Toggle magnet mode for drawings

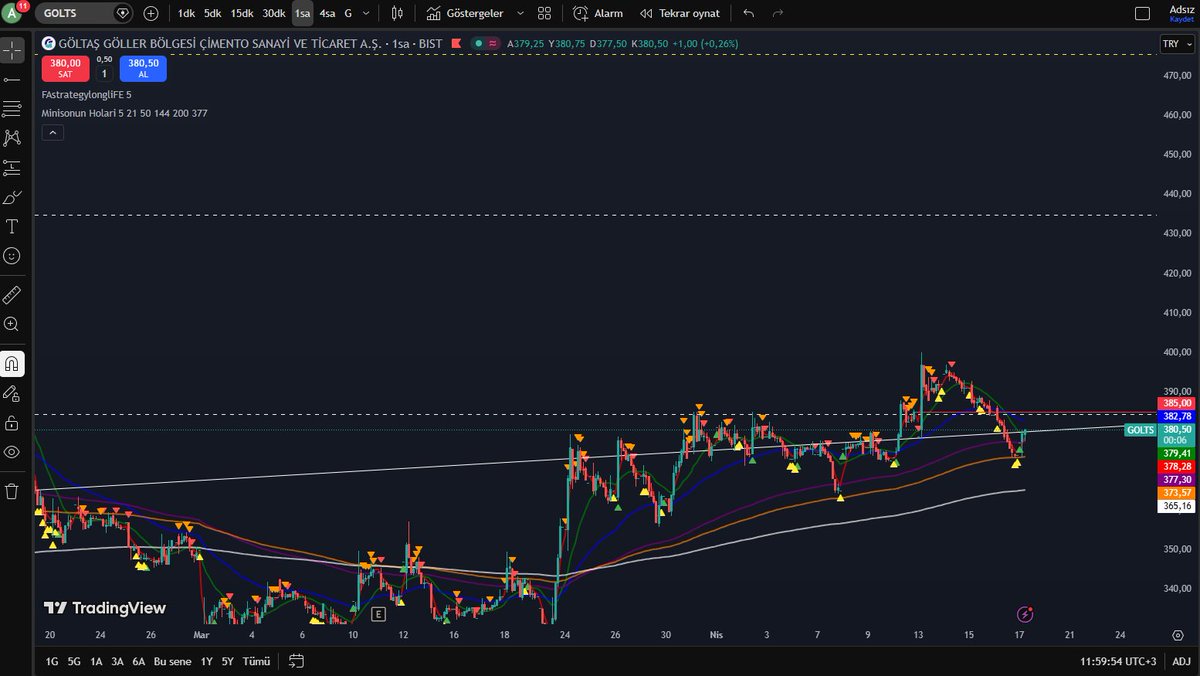[x=12, y=363]
